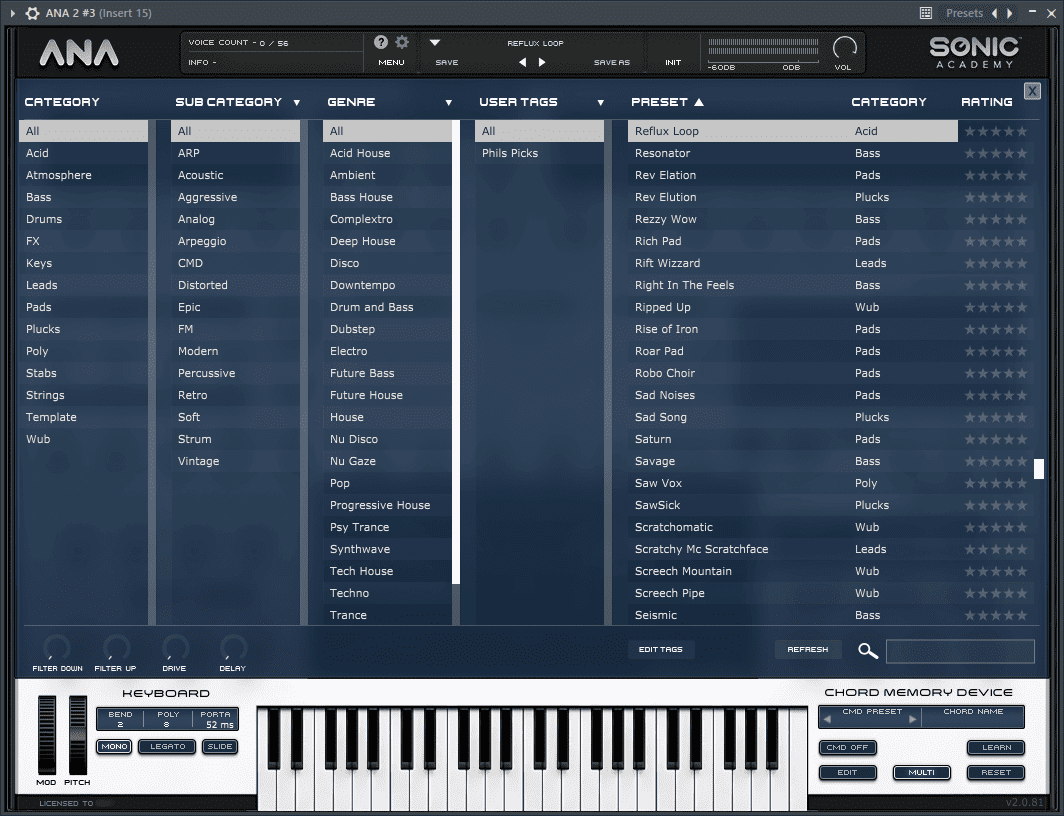This screenshot has height=816, width=1064.
Task: Click the chord memory EDIT button
Action: point(848,773)
